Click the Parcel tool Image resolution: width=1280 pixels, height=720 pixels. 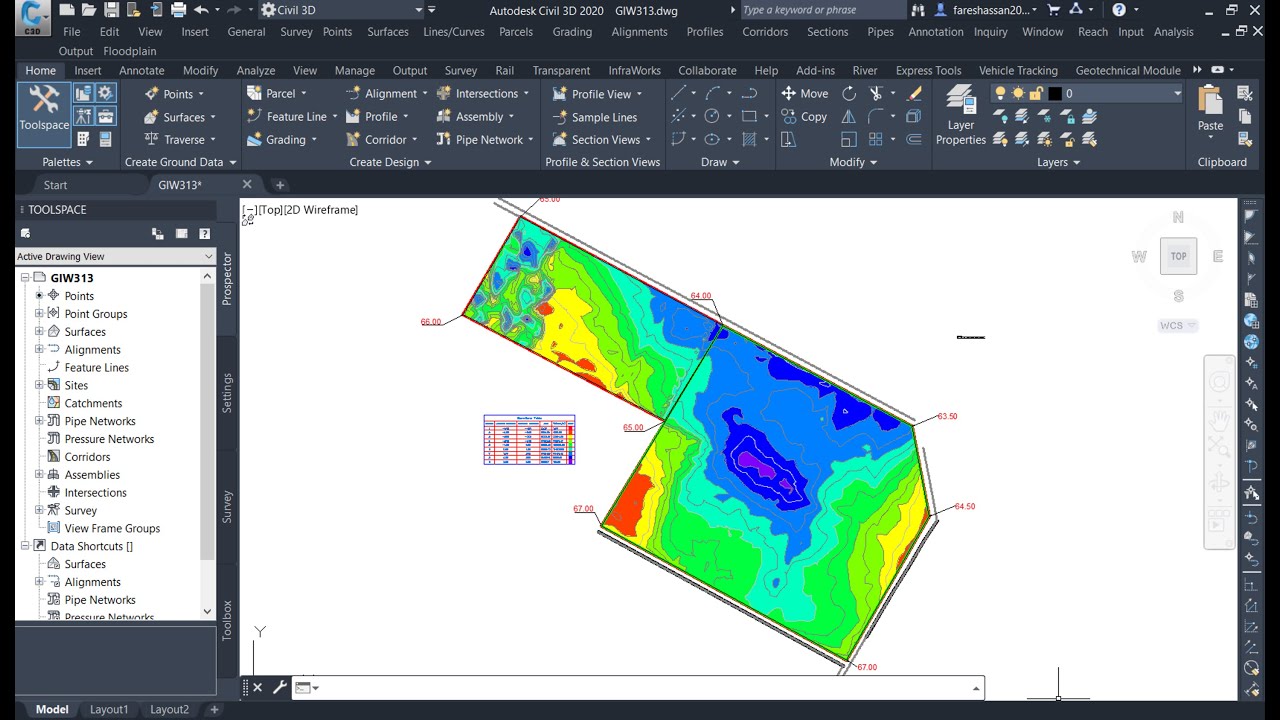(276, 94)
